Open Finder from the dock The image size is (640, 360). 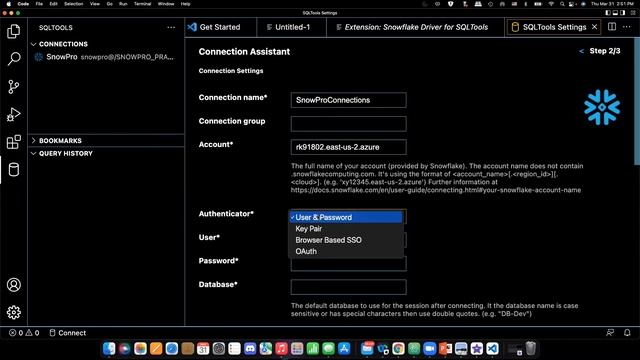(x=109, y=349)
